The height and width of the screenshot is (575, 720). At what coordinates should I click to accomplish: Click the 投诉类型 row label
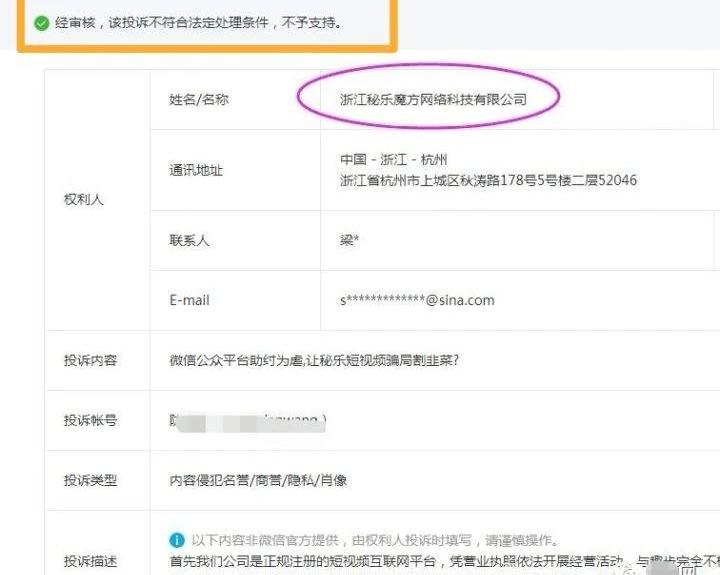(90, 480)
